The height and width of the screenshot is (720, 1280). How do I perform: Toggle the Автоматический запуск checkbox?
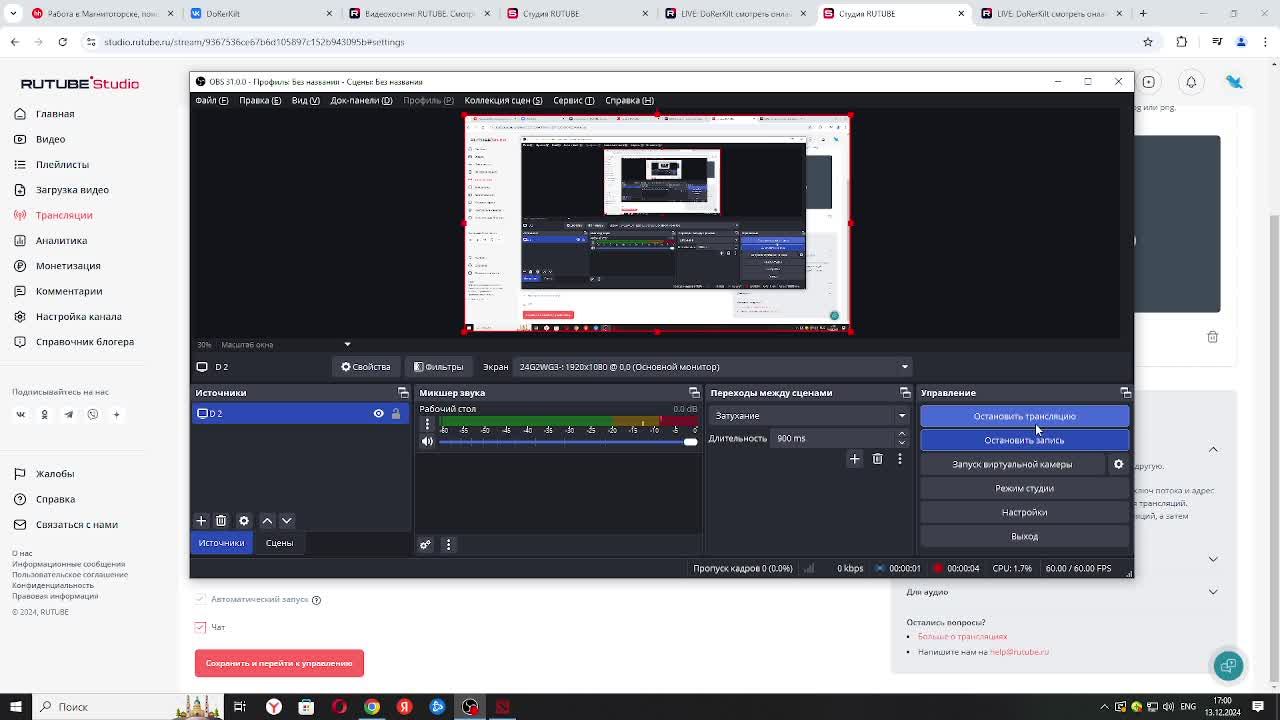[x=200, y=599]
